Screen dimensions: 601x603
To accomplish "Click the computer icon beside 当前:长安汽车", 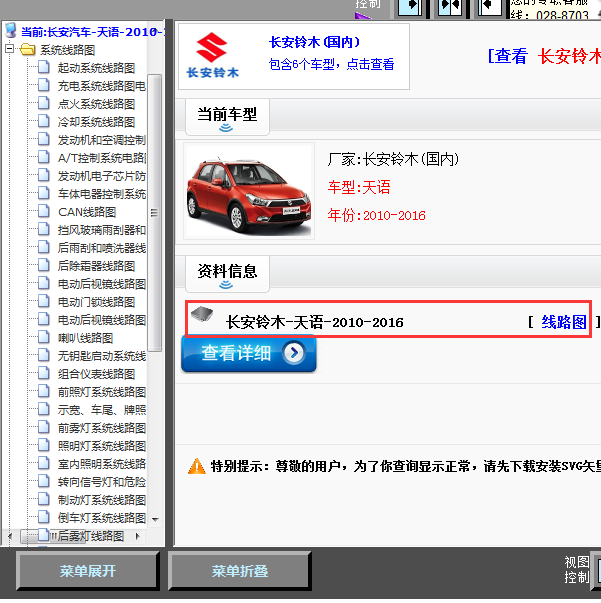I will click(11, 31).
